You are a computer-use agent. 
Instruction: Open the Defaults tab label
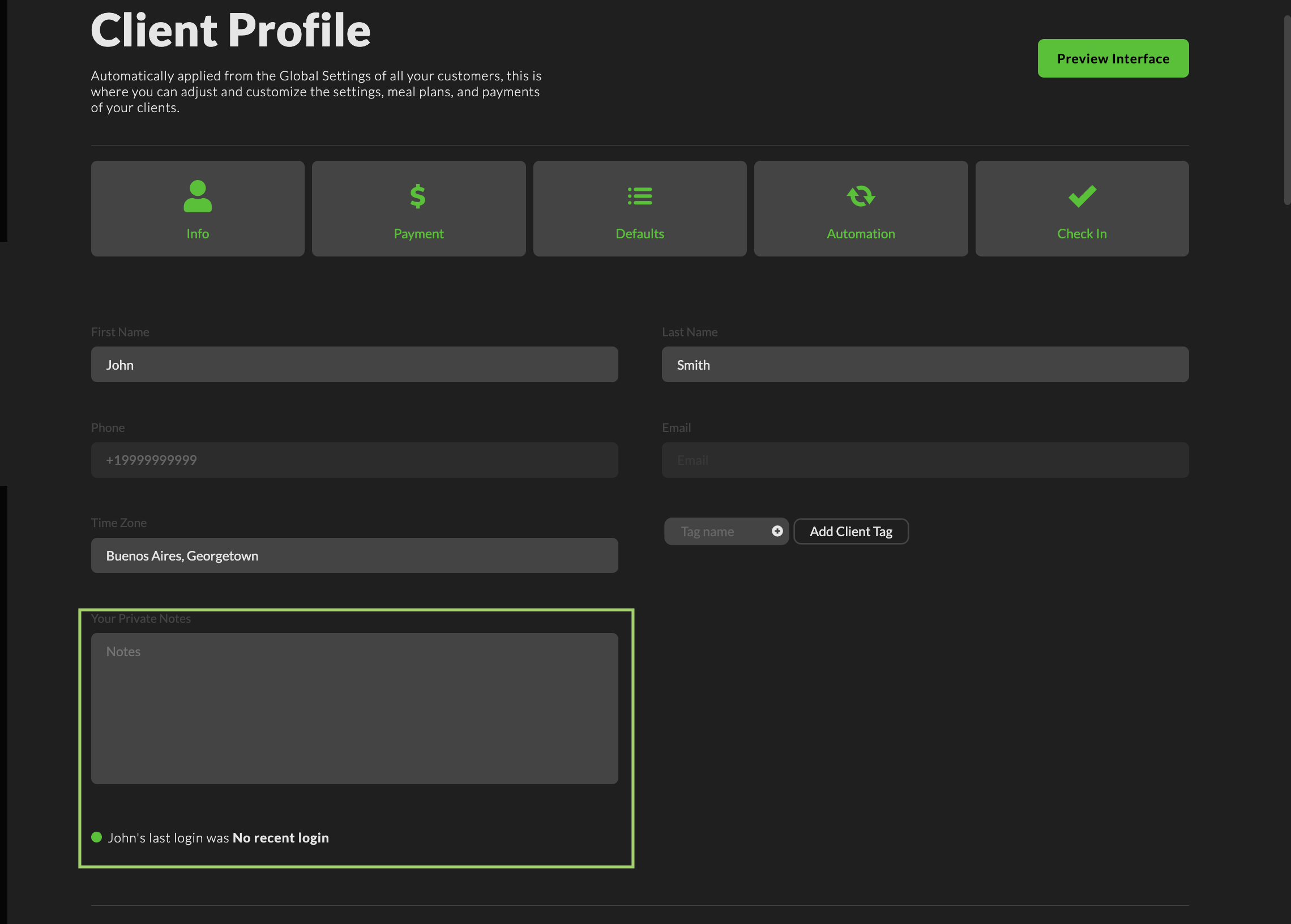tap(639, 234)
